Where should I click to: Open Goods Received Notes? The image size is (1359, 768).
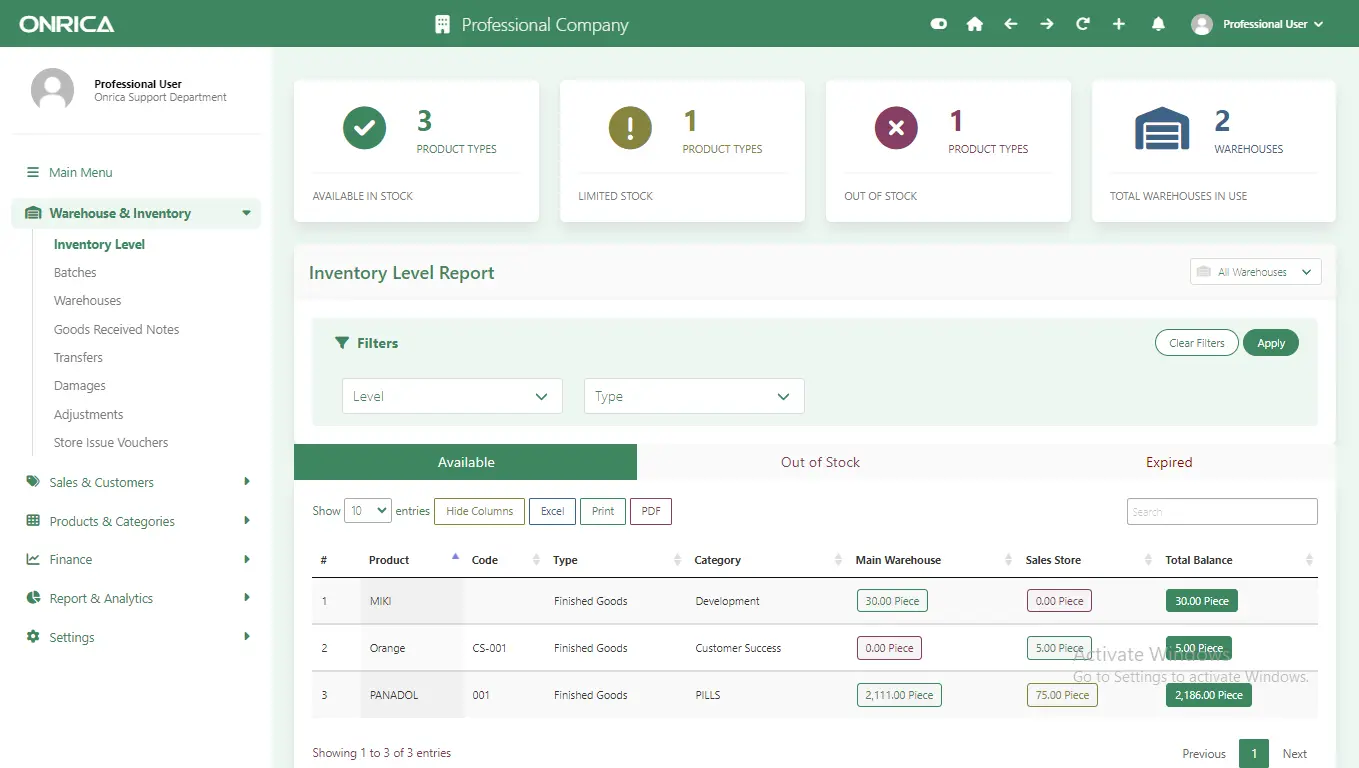click(116, 329)
